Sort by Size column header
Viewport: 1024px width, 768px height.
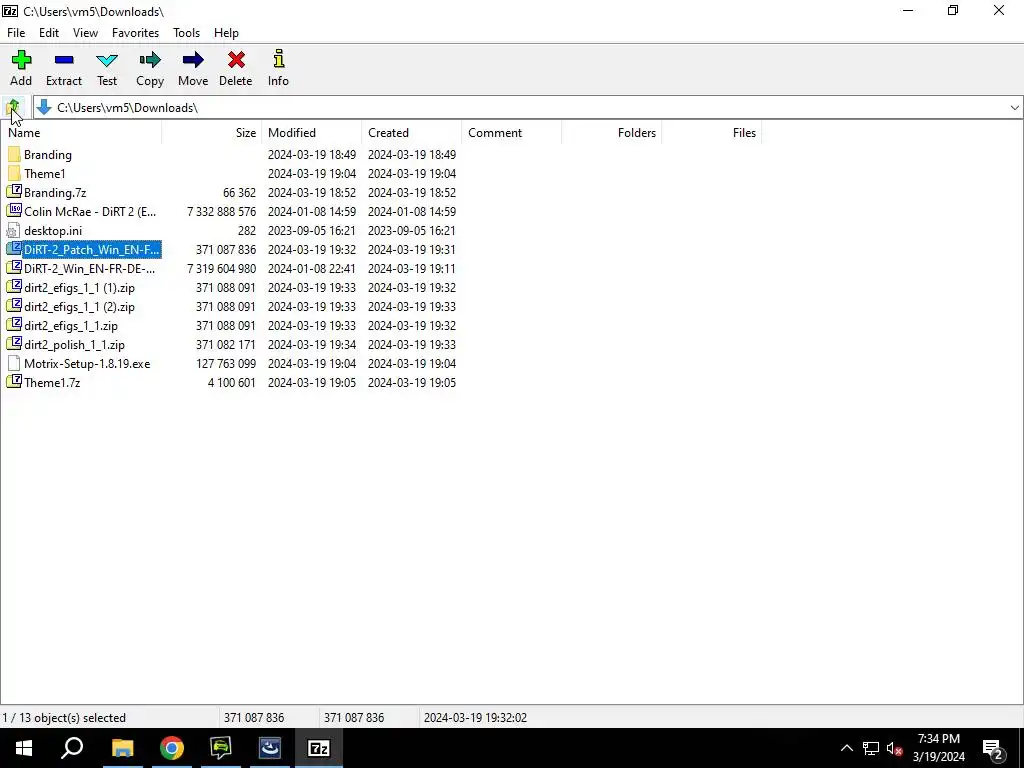(x=212, y=133)
